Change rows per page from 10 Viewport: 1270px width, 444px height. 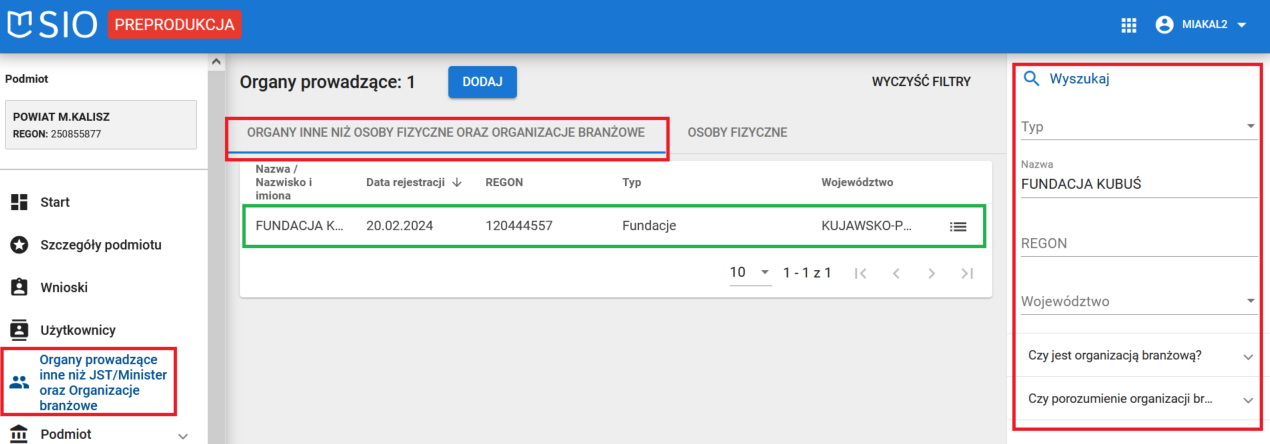(750, 273)
